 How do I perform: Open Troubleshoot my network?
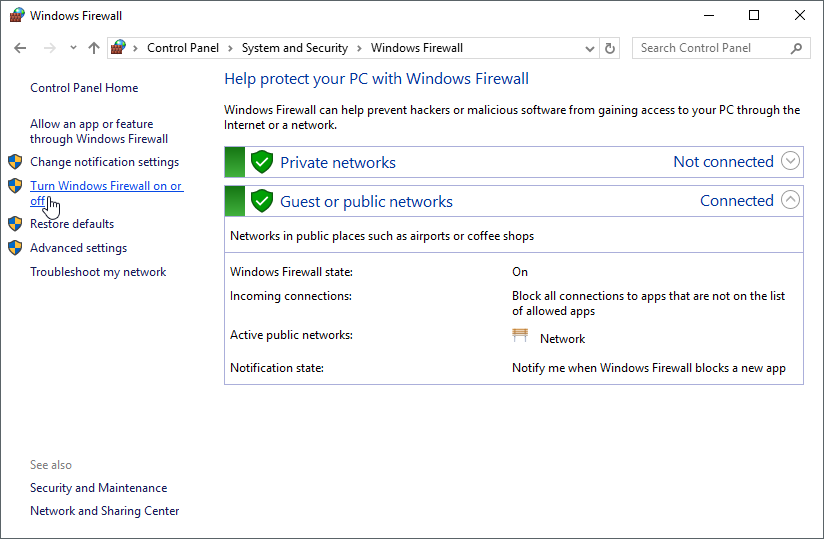(98, 272)
